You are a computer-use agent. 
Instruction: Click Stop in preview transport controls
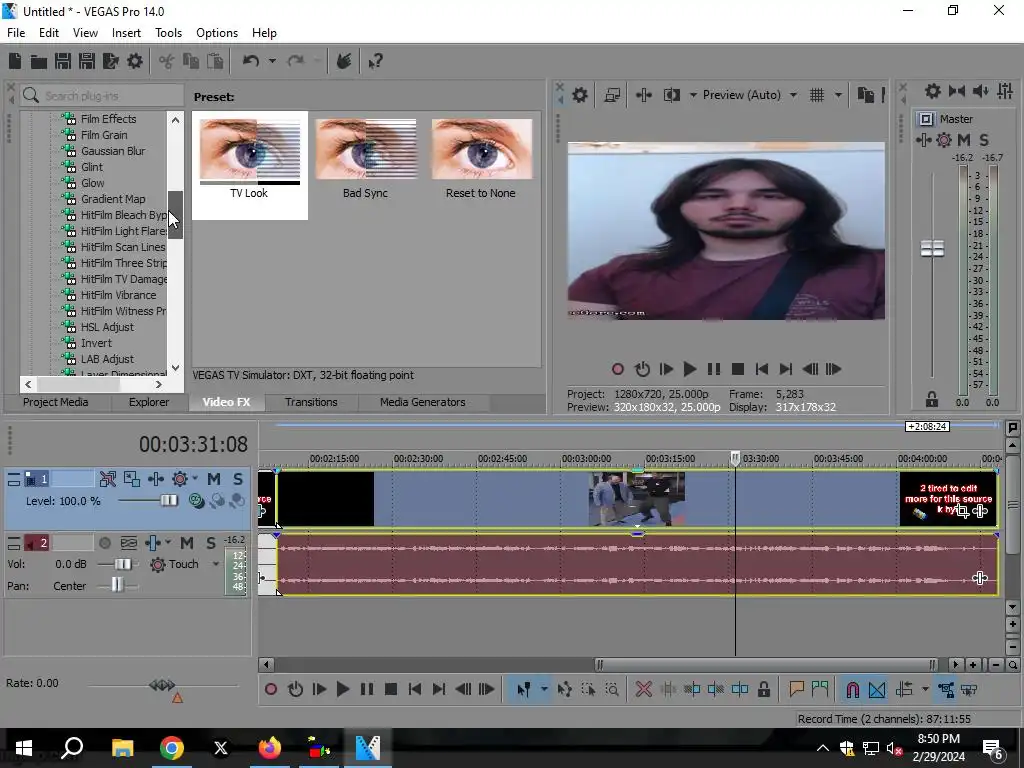tap(738, 369)
